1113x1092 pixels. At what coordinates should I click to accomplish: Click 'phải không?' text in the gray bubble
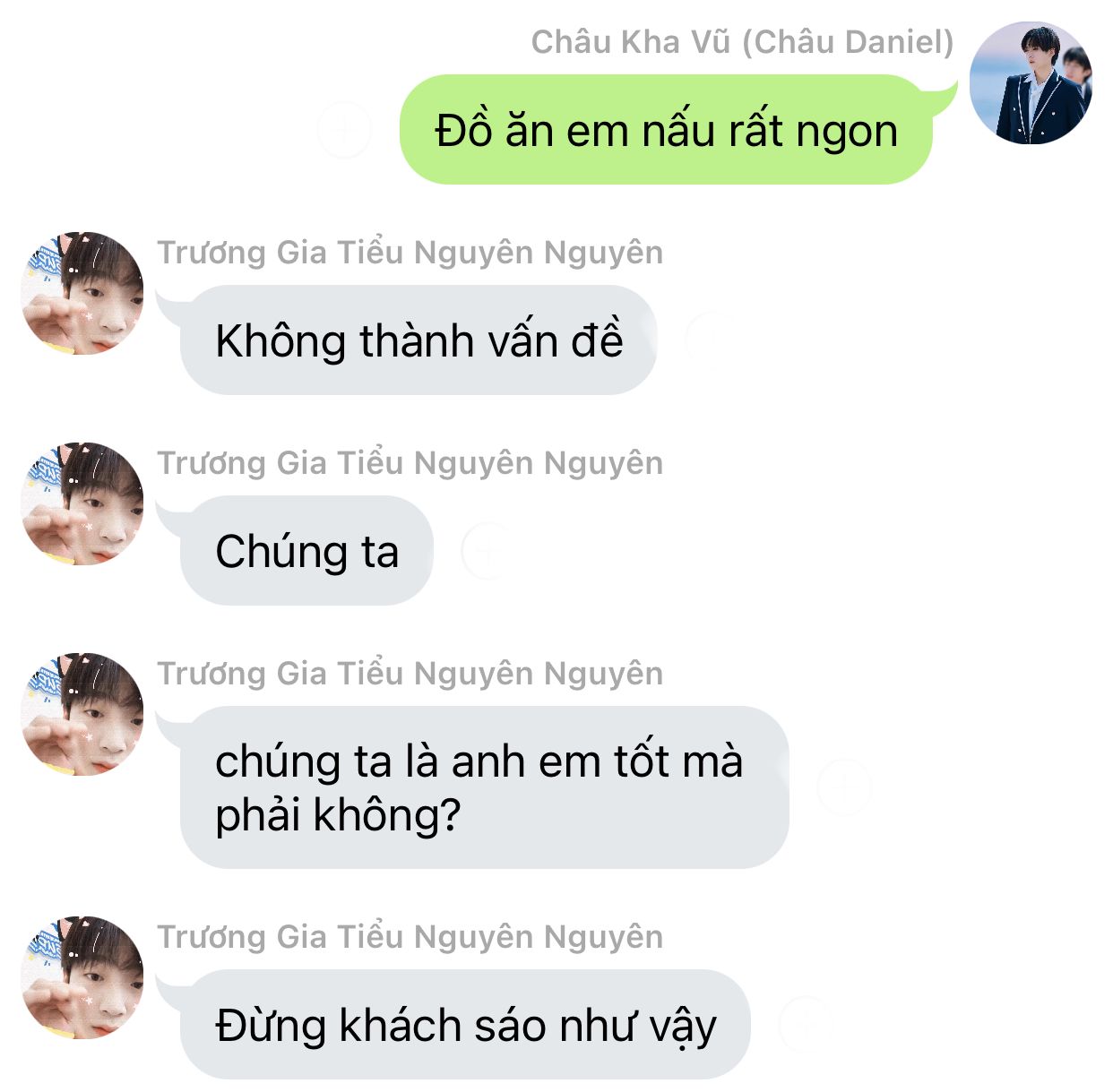pyautogui.click(x=338, y=816)
